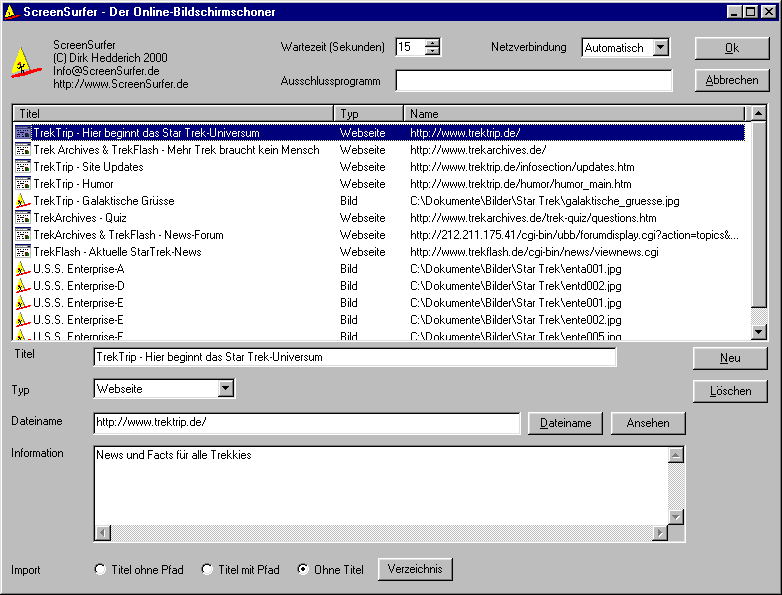Screen dimensions: 782x595
Task: Click path 'C:\Dokumente\Bilder\Star Trek\entd002.jpg'
Action: pyautogui.click(x=516, y=286)
